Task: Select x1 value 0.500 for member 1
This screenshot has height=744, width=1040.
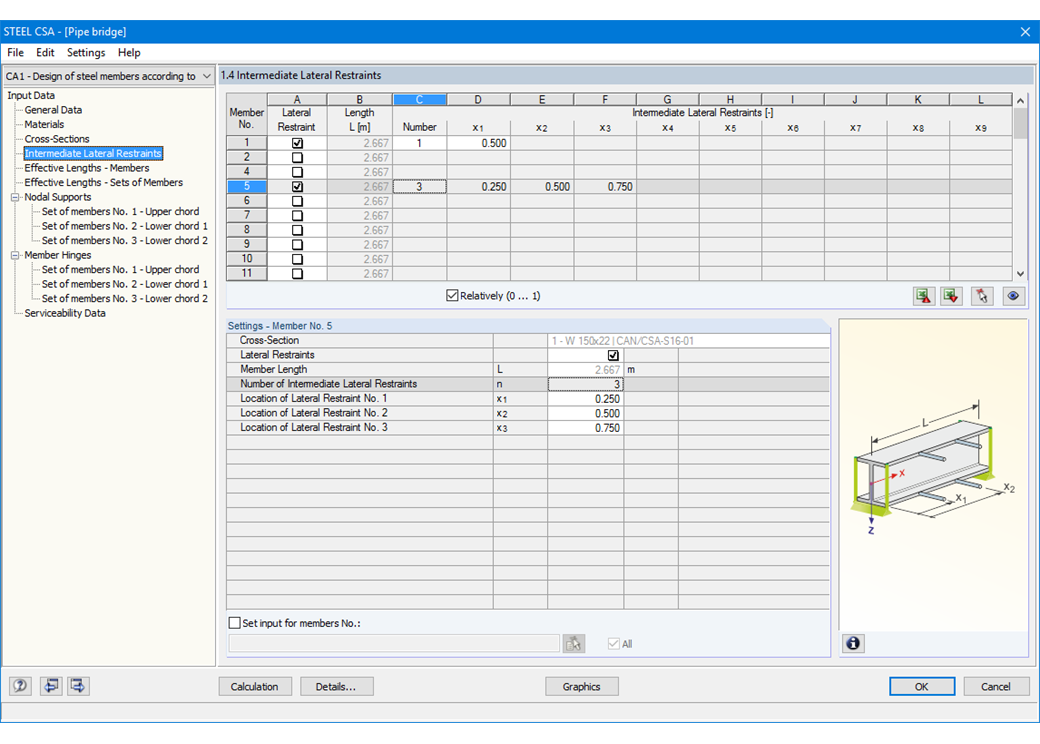Action: coord(478,143)
